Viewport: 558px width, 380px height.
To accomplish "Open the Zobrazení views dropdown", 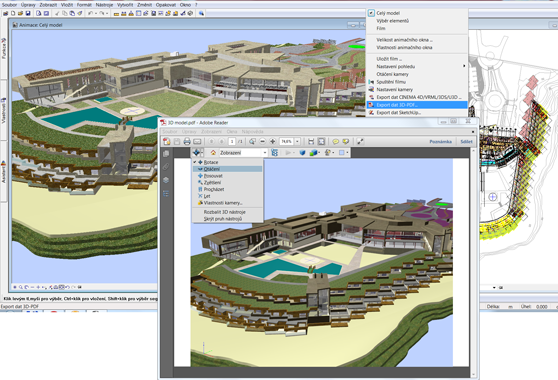I will point(243,153).
